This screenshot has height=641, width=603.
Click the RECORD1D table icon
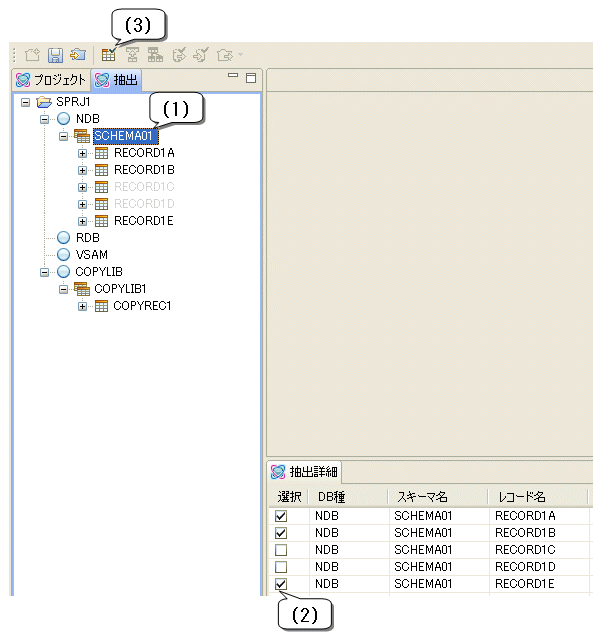tap(101, 204)
